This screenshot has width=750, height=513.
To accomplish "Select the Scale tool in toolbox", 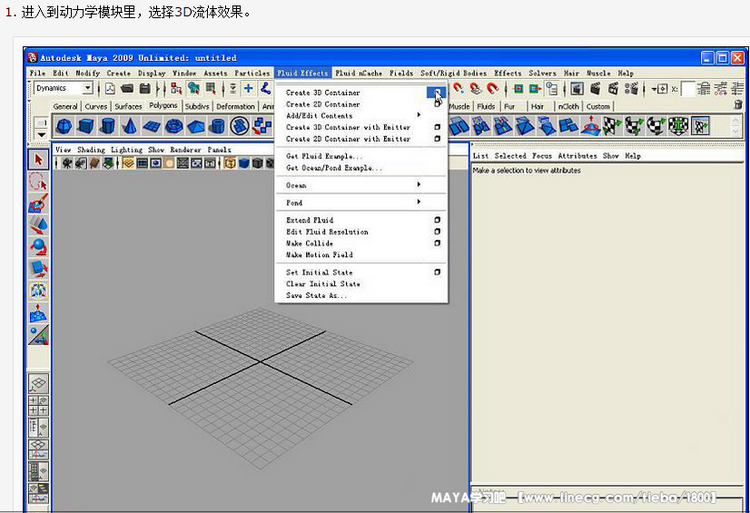I will click(x=38, y=269).
